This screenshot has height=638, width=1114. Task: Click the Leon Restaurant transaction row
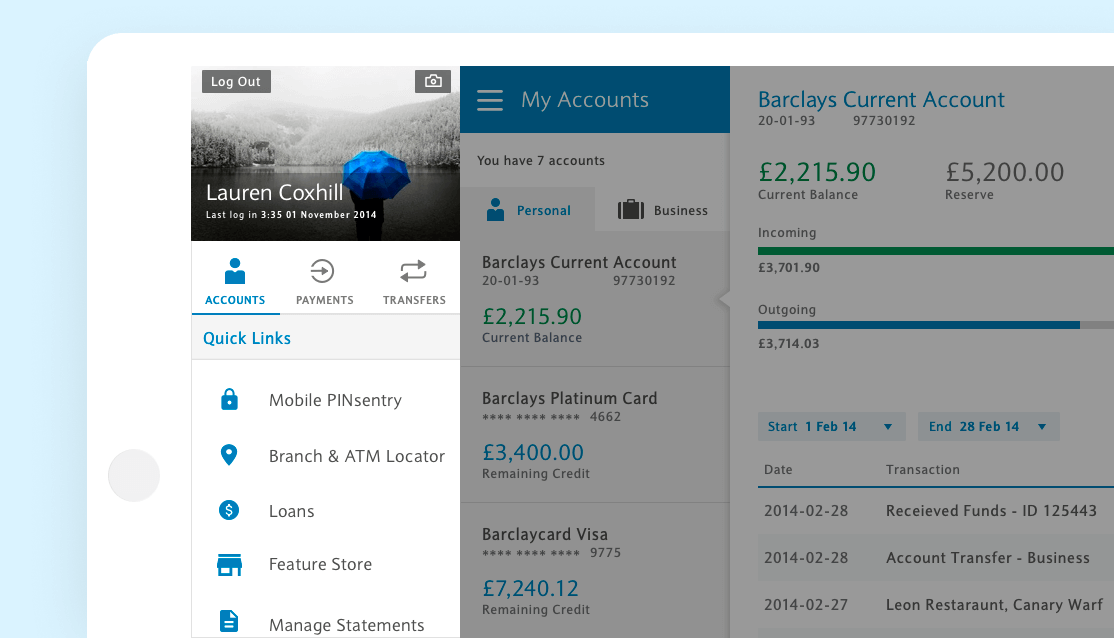pyautogui.click(x=935, y=605)
